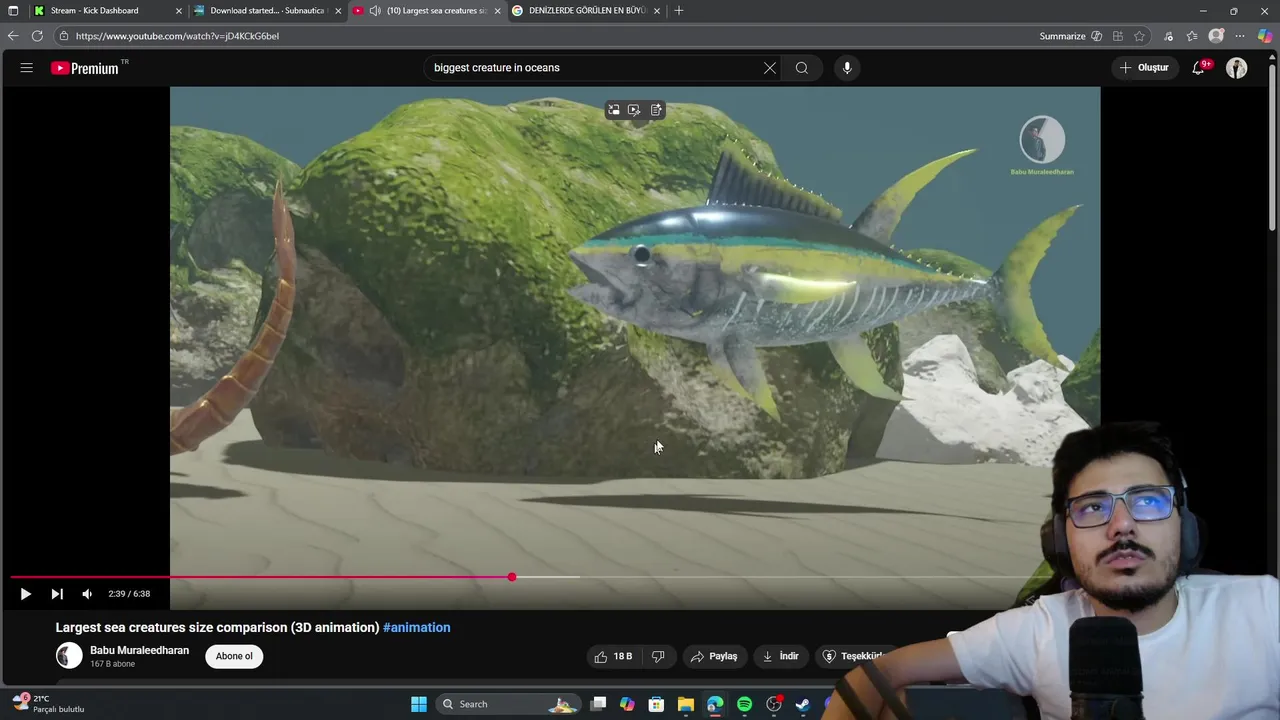Image resolution: width=1280 pixels, height=720 pixels.
Task: Seek using the red progress scrubber handle
Action: tap(512, 577)
